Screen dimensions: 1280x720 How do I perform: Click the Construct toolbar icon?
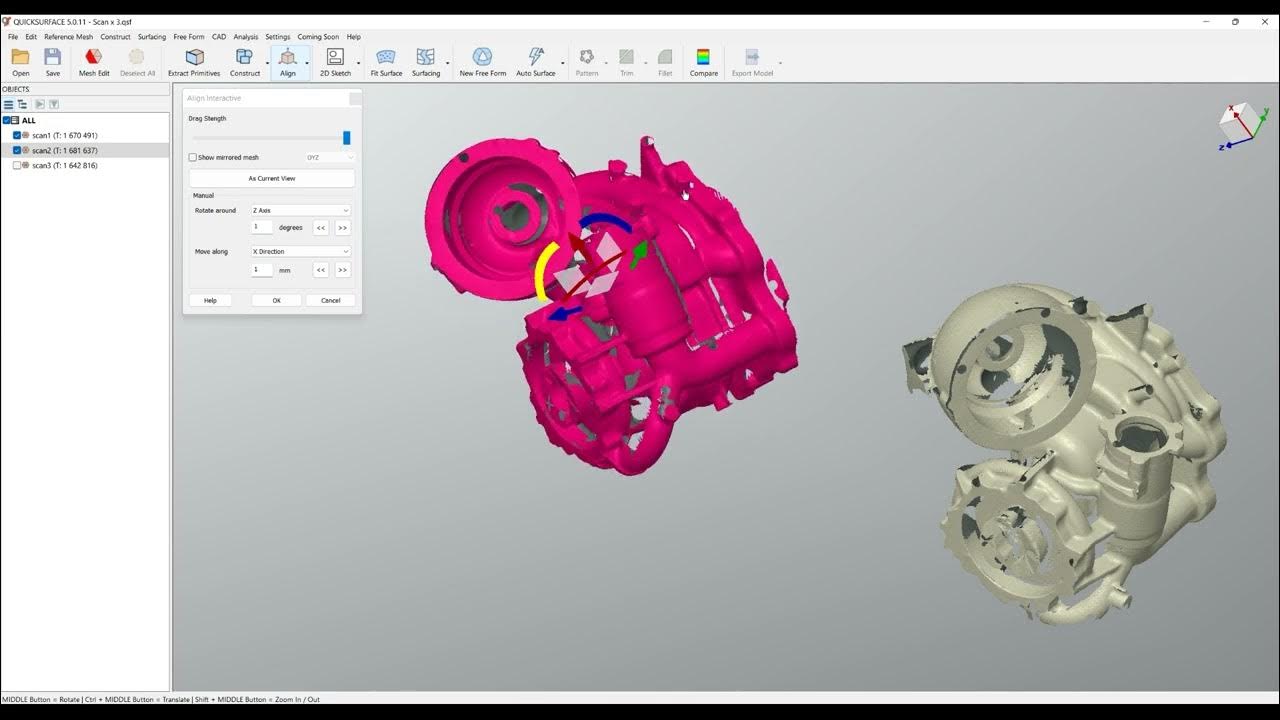tap(244, 57)
